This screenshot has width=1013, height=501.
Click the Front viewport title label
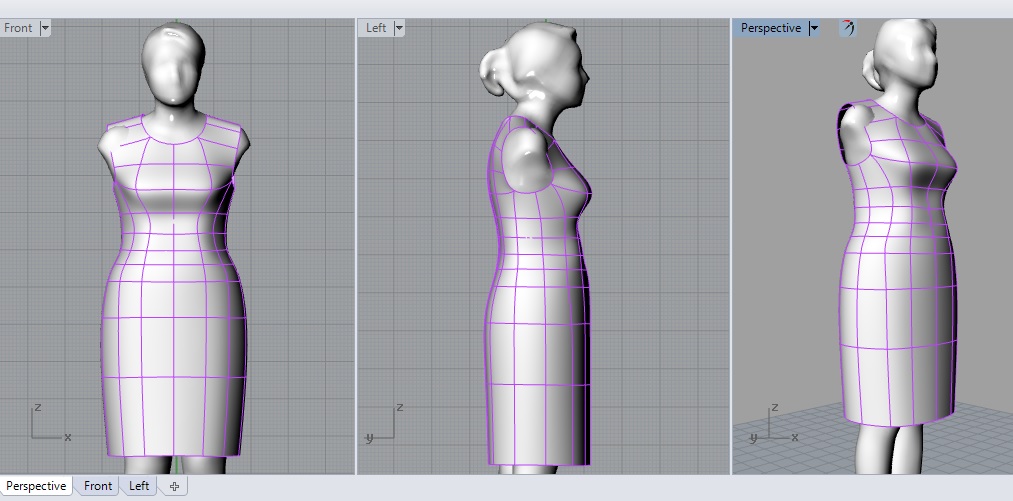click(18, 28)
